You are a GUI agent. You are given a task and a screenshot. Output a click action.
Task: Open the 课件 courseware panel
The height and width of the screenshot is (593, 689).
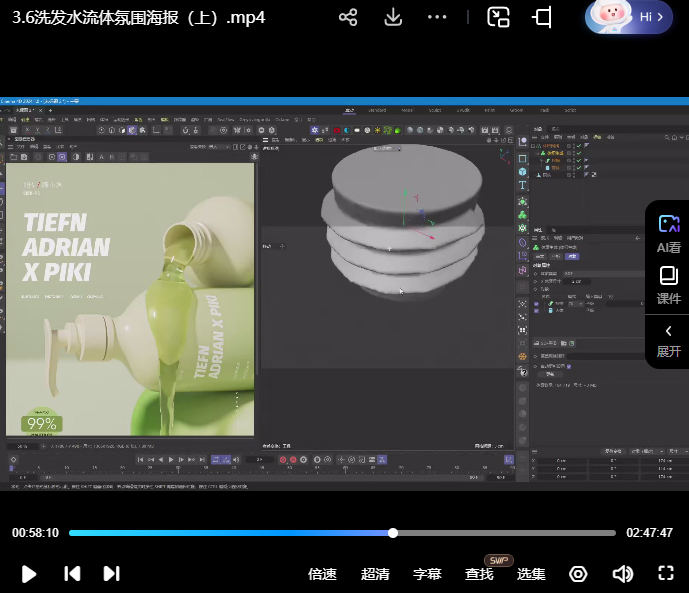coord(668,284)
